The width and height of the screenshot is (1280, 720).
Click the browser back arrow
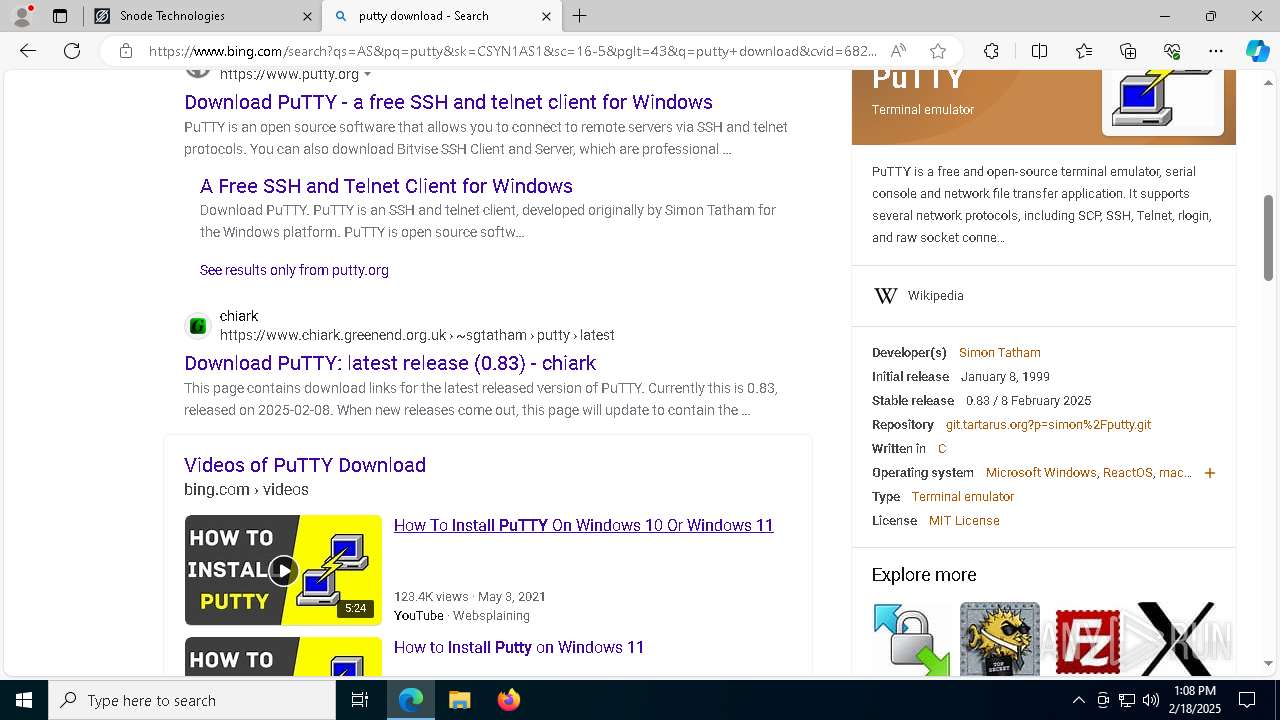click(28, 51)
